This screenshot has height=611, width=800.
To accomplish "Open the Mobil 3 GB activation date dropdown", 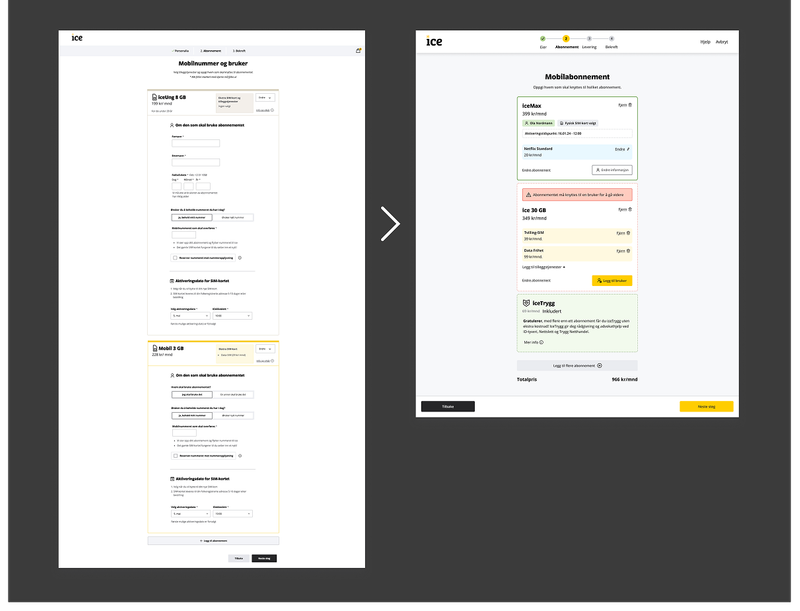I will tap(190, 514).
